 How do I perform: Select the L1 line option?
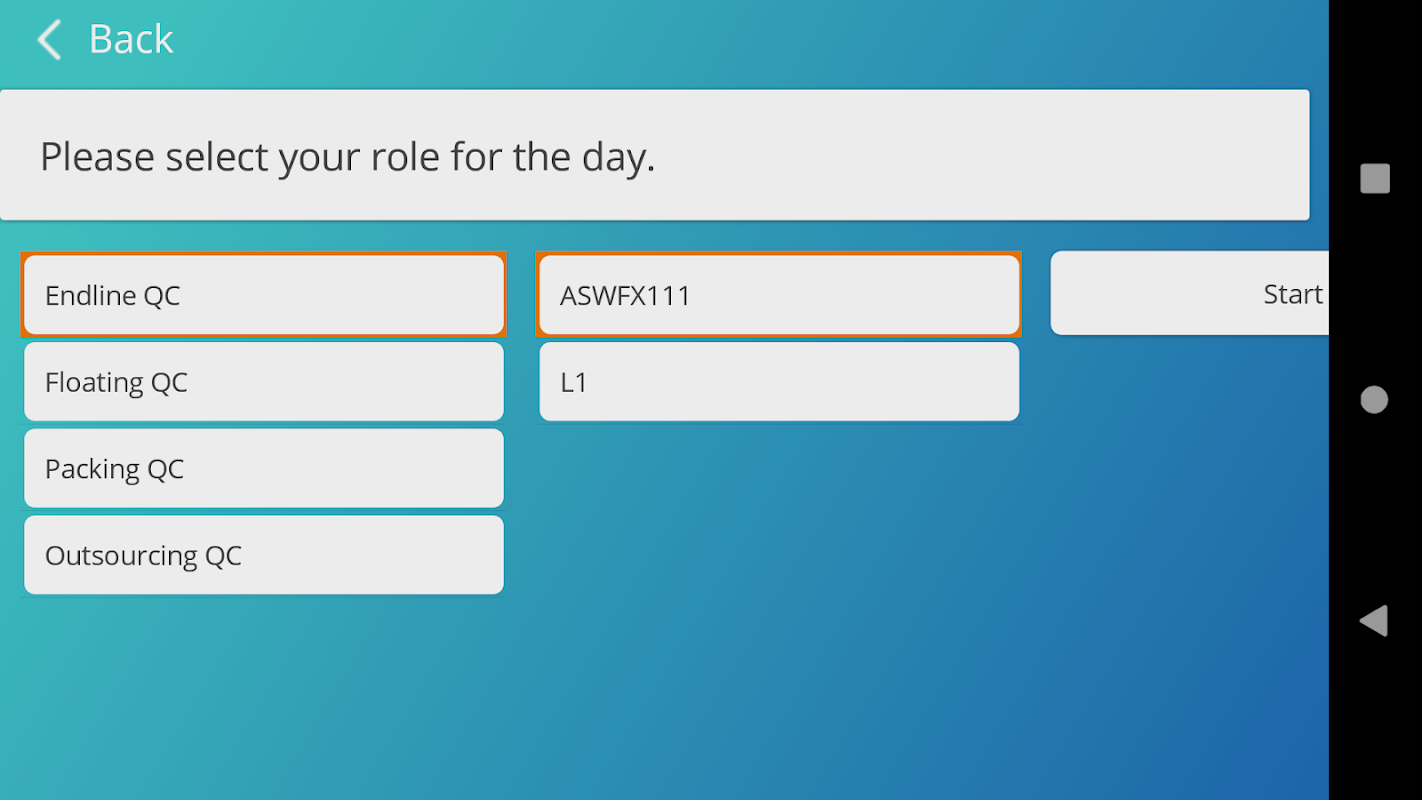click(x=779, y=382)
